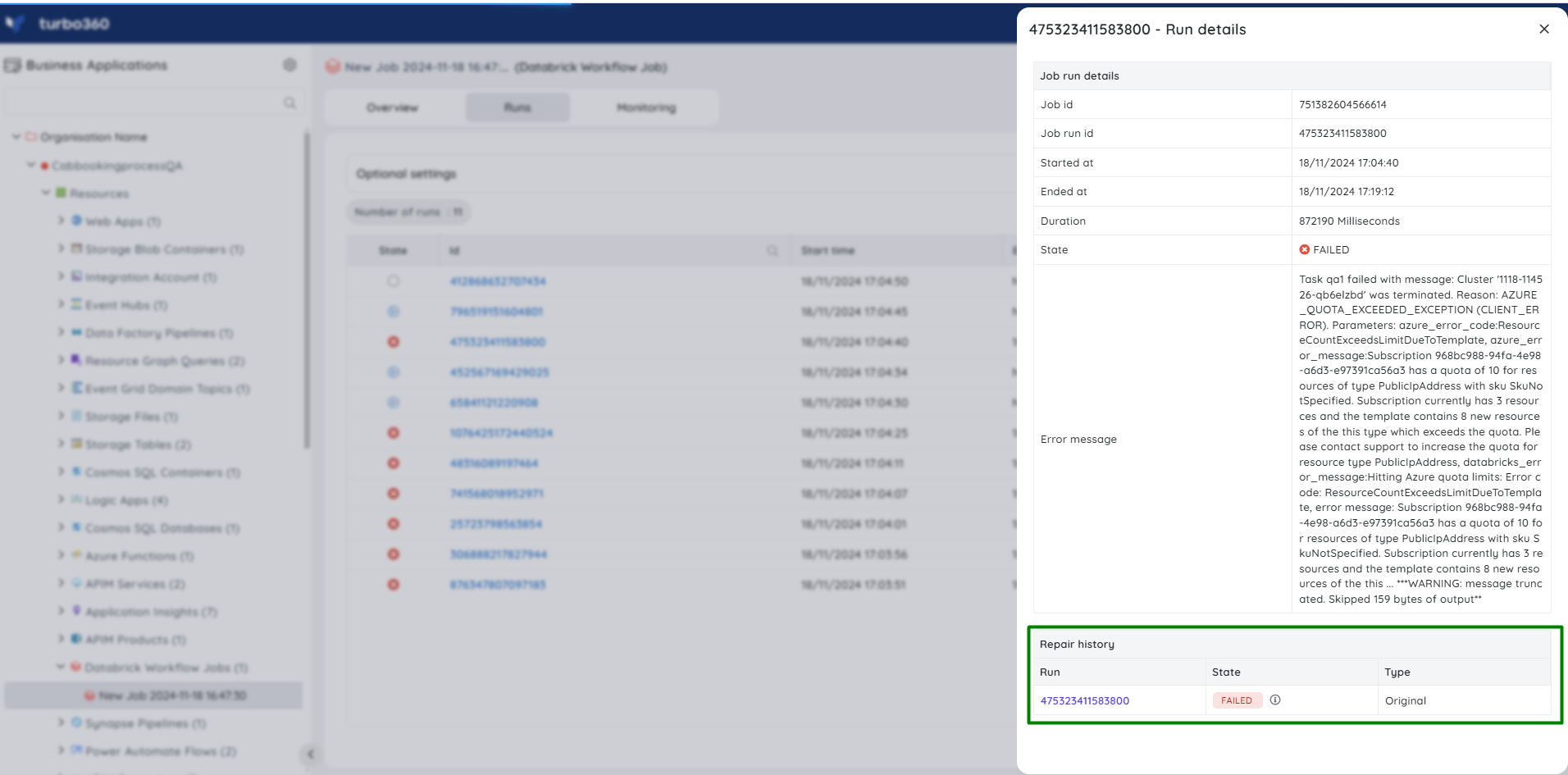
Task: Click the Storage Blob Containers icon
Action: pos(76,248)
